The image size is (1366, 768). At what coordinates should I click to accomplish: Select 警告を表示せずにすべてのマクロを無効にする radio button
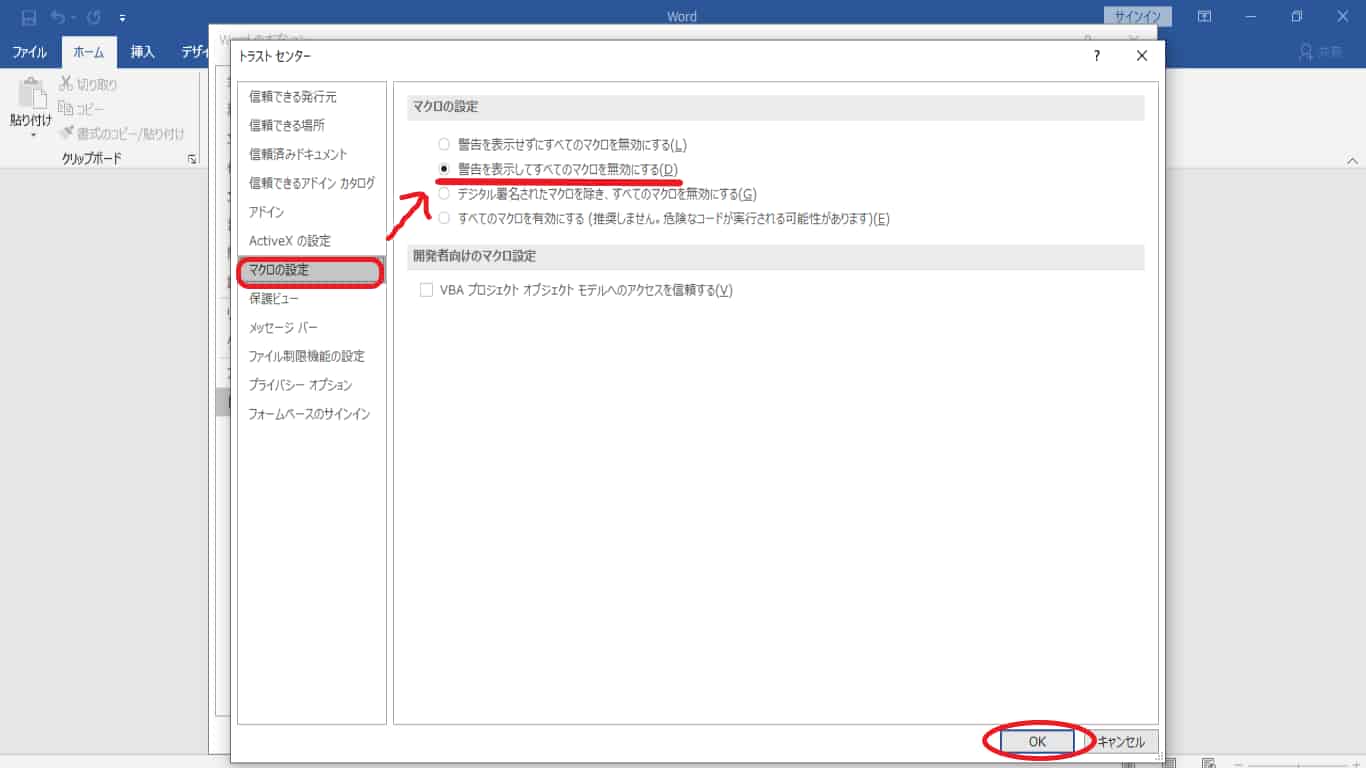(x=442, y=143)
